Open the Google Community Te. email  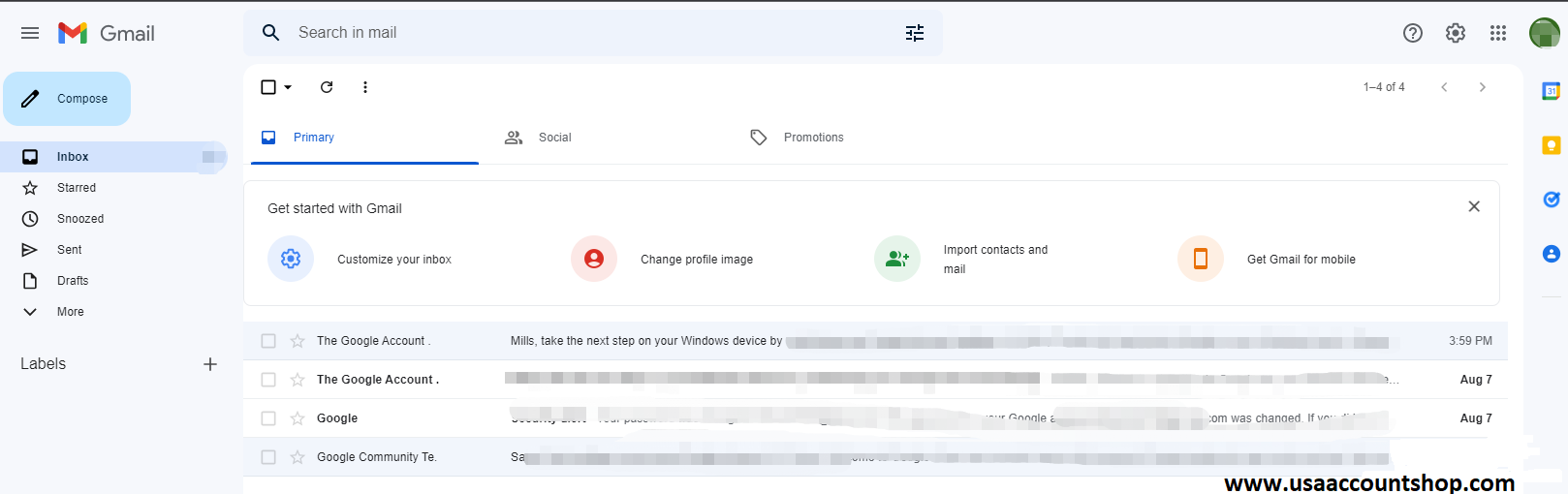pos(875,457)
